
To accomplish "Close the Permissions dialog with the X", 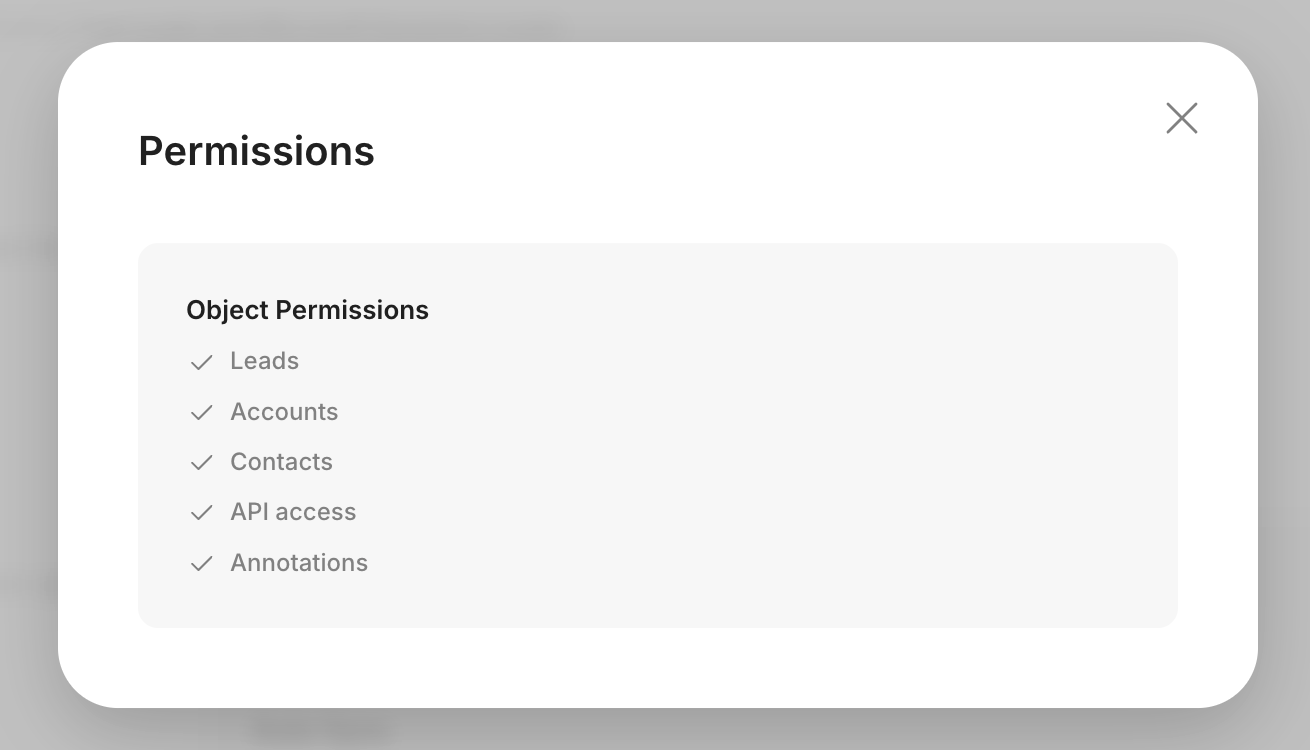I will [x=1181, y=118].
